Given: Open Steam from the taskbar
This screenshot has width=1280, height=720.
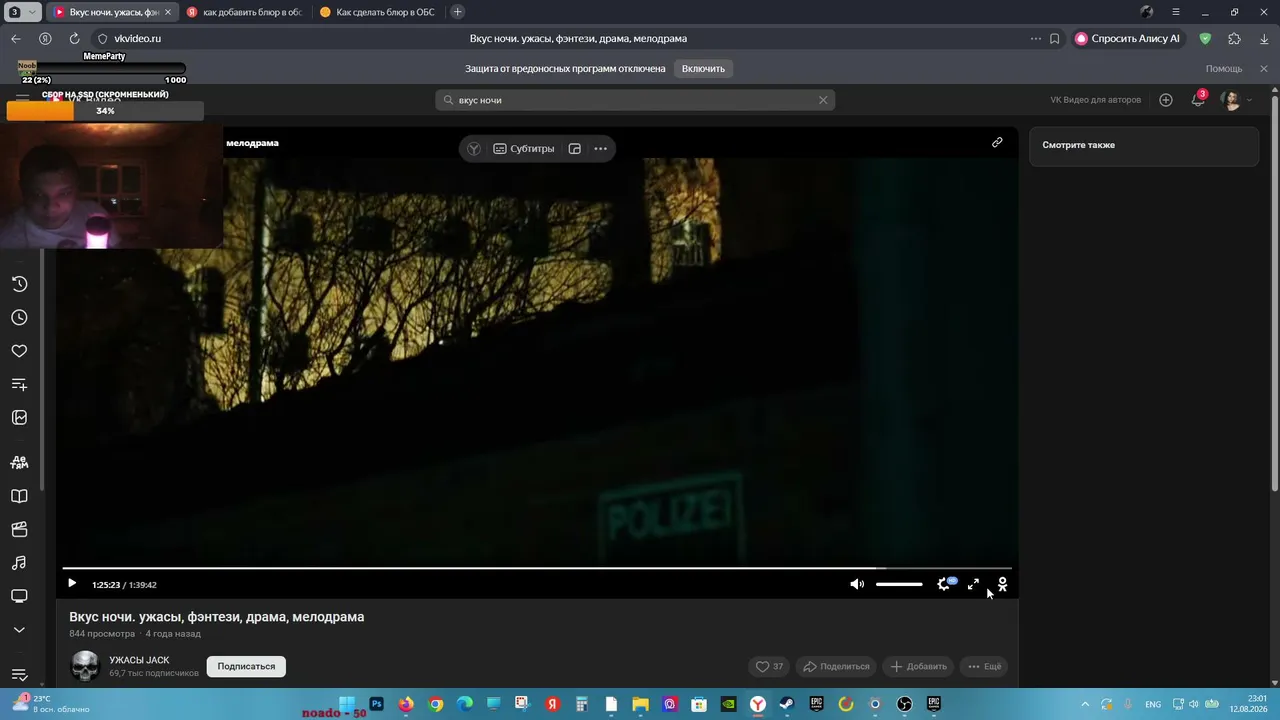Looking at the screenshot, I should click(787, 704).
